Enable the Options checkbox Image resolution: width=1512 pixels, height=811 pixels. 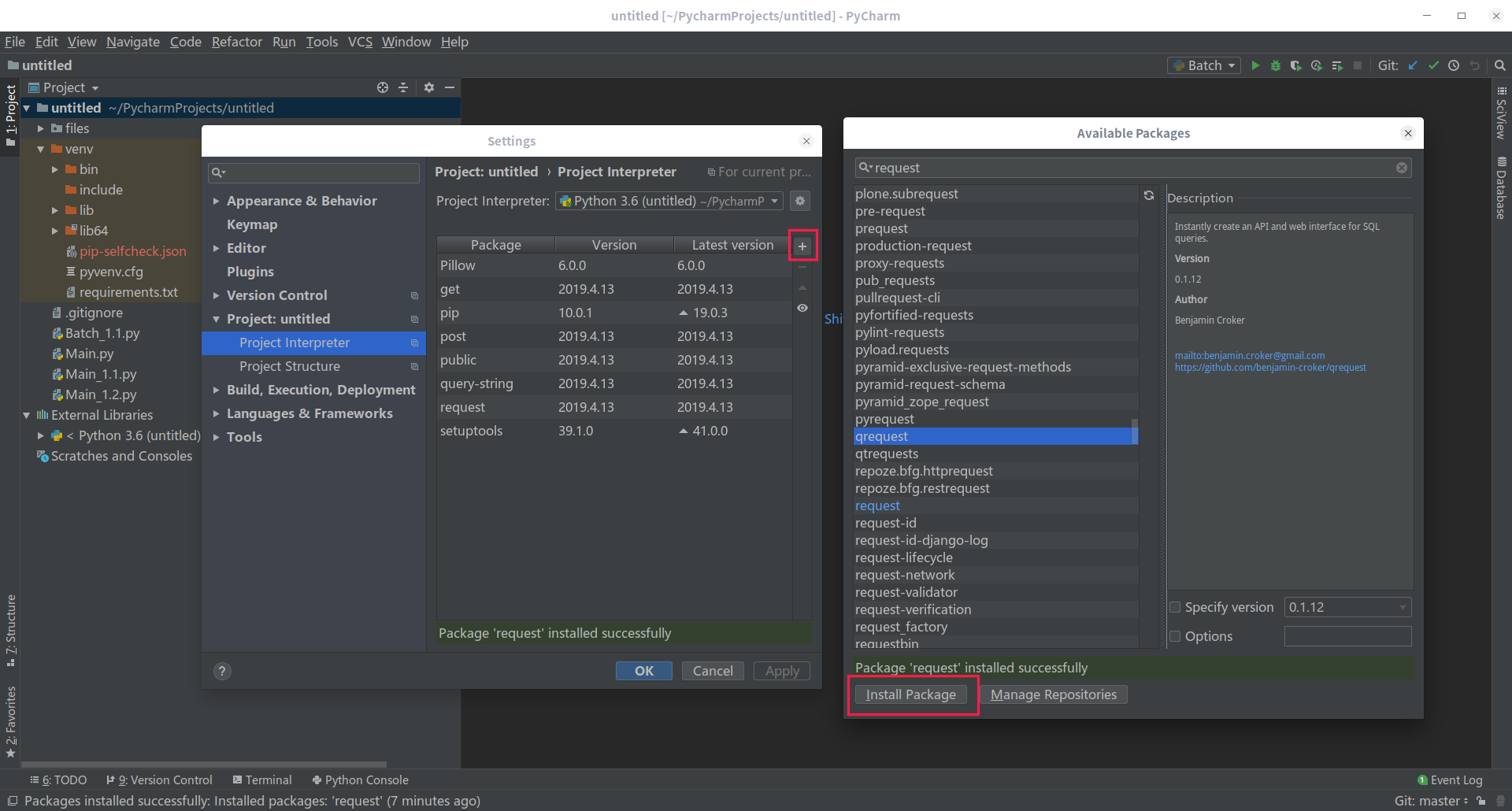click(1175, 636)
